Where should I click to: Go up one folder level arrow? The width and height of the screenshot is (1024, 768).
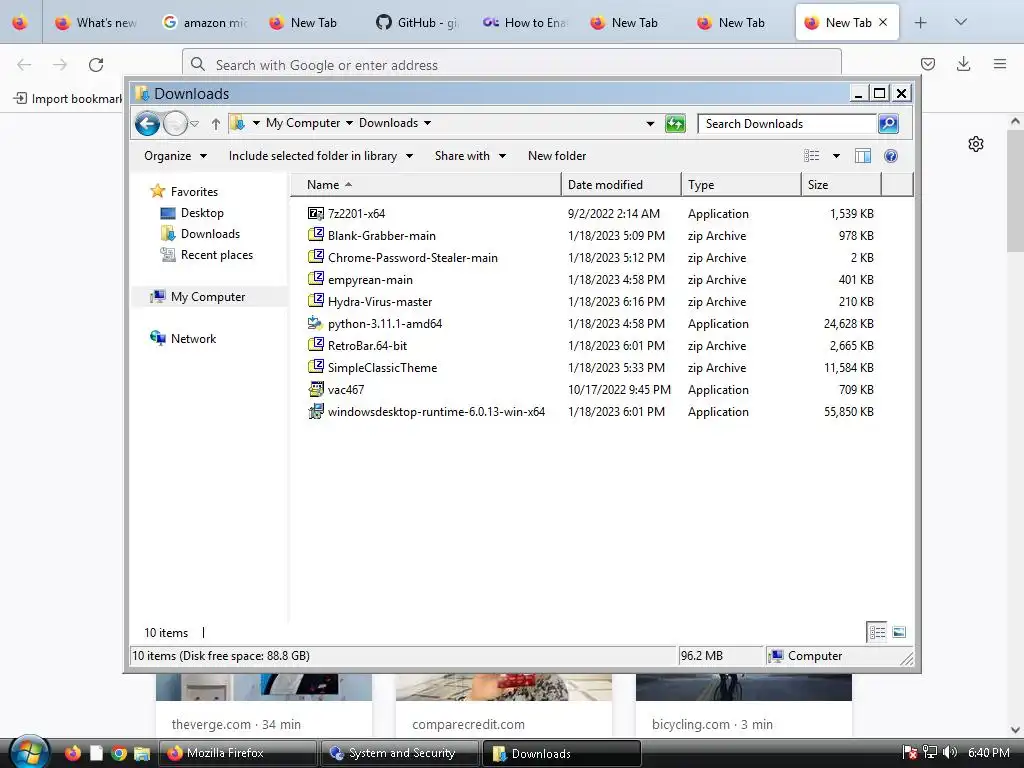(x=216, y=123)
